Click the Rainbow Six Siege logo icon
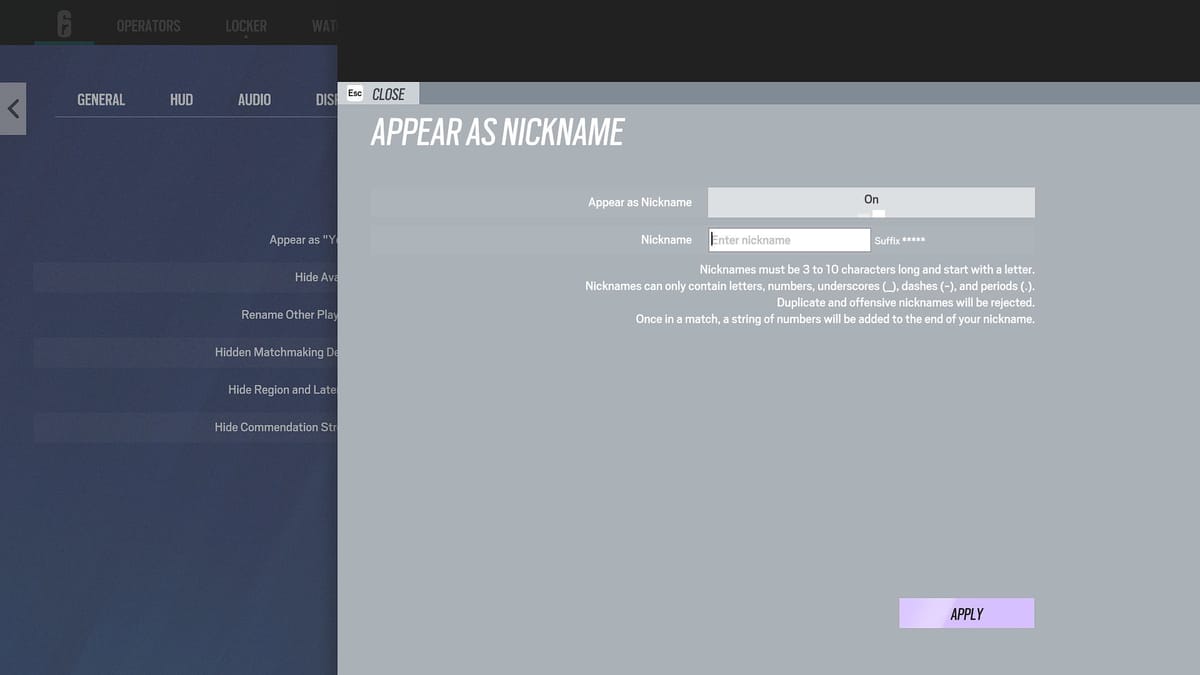 coord(64,24)
